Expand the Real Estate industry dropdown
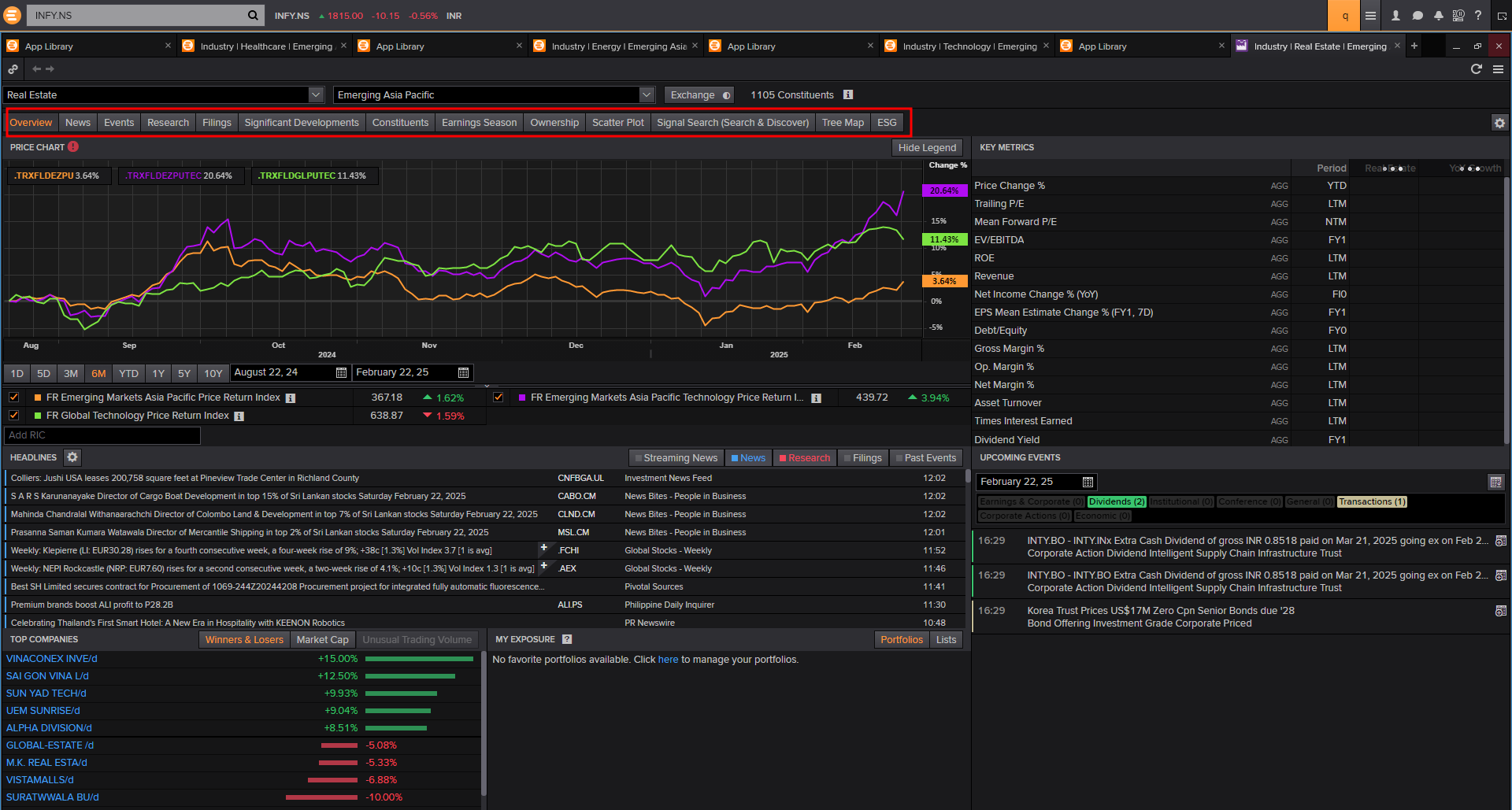1512x810 pixels. point(316,95)
